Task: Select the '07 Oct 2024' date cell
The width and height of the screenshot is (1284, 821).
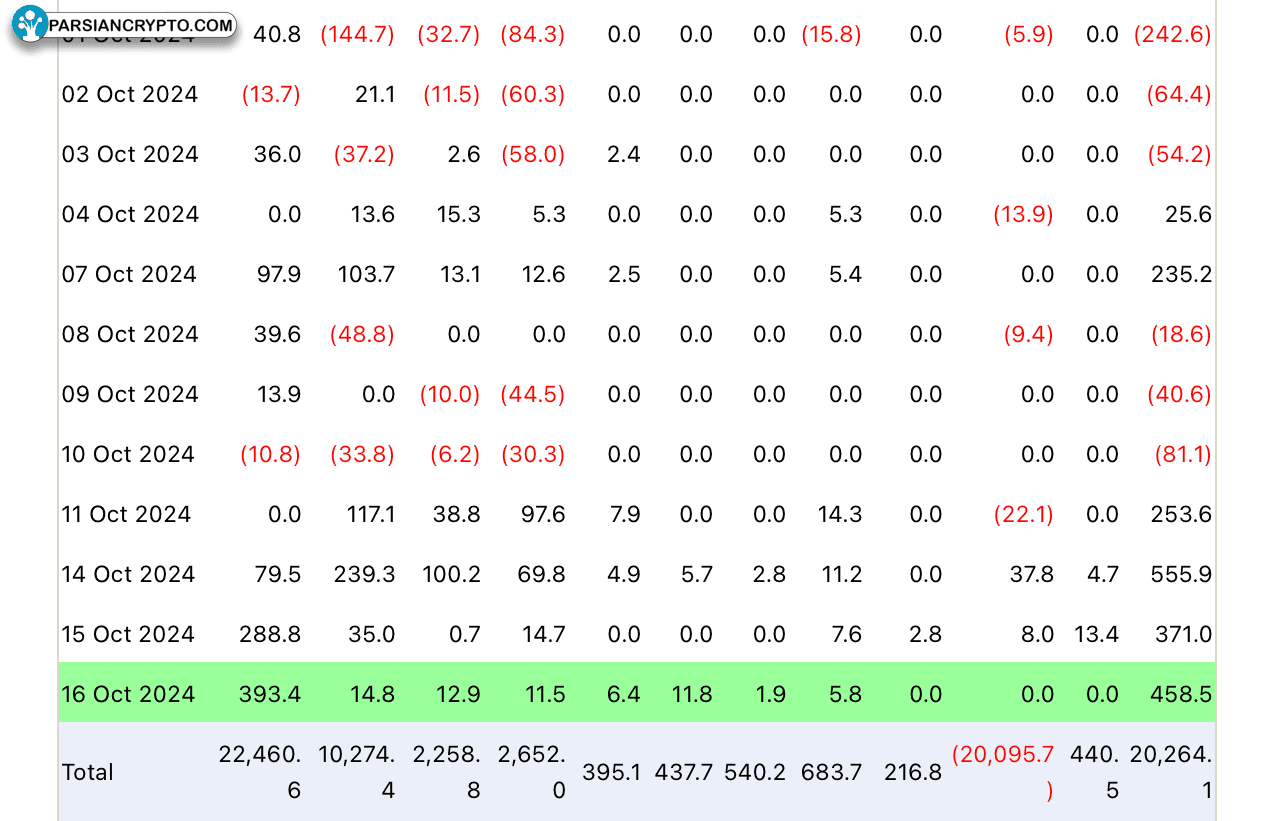Action: coord(130,274)
